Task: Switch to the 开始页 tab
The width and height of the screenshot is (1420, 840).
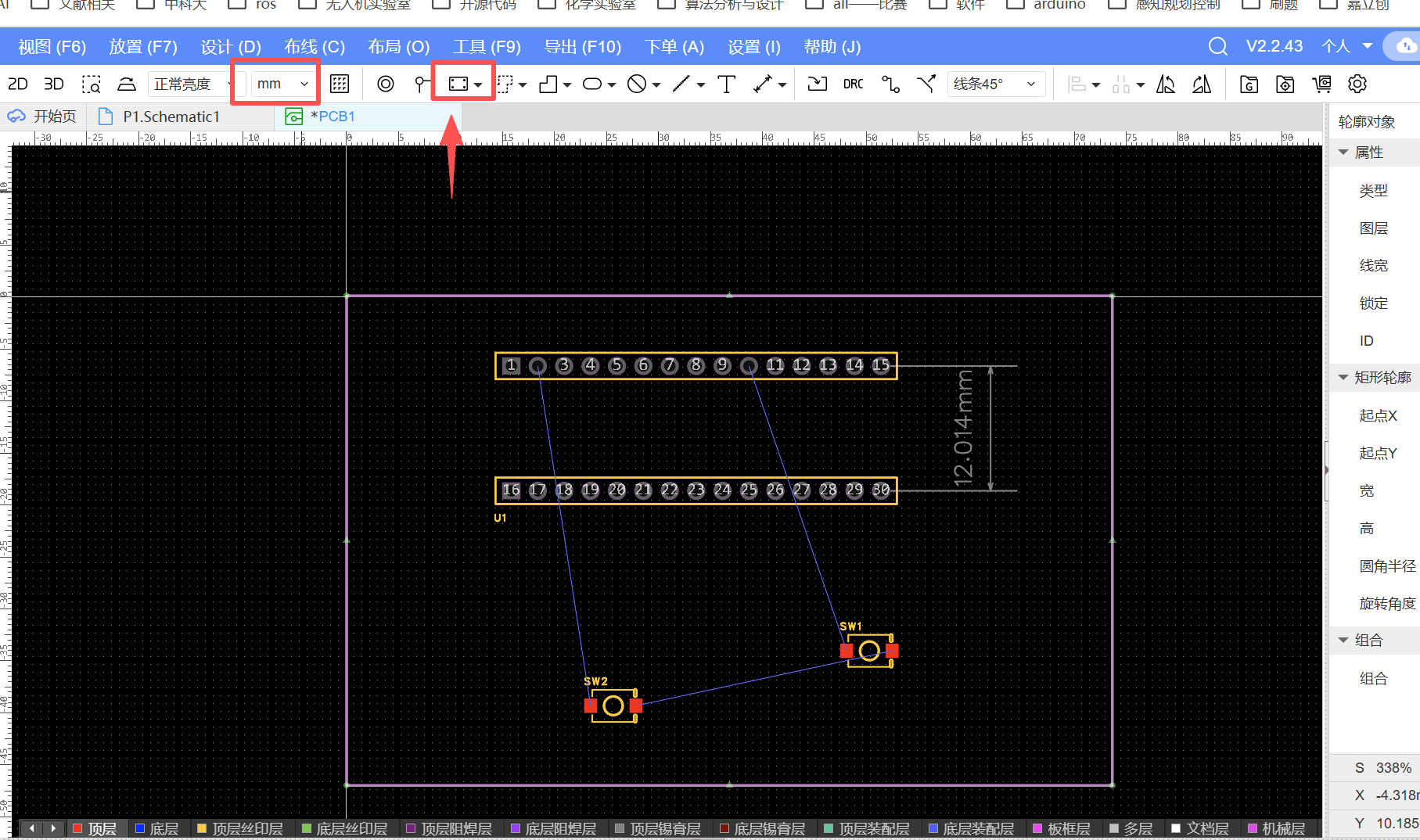Action: (x=43, y=117)
